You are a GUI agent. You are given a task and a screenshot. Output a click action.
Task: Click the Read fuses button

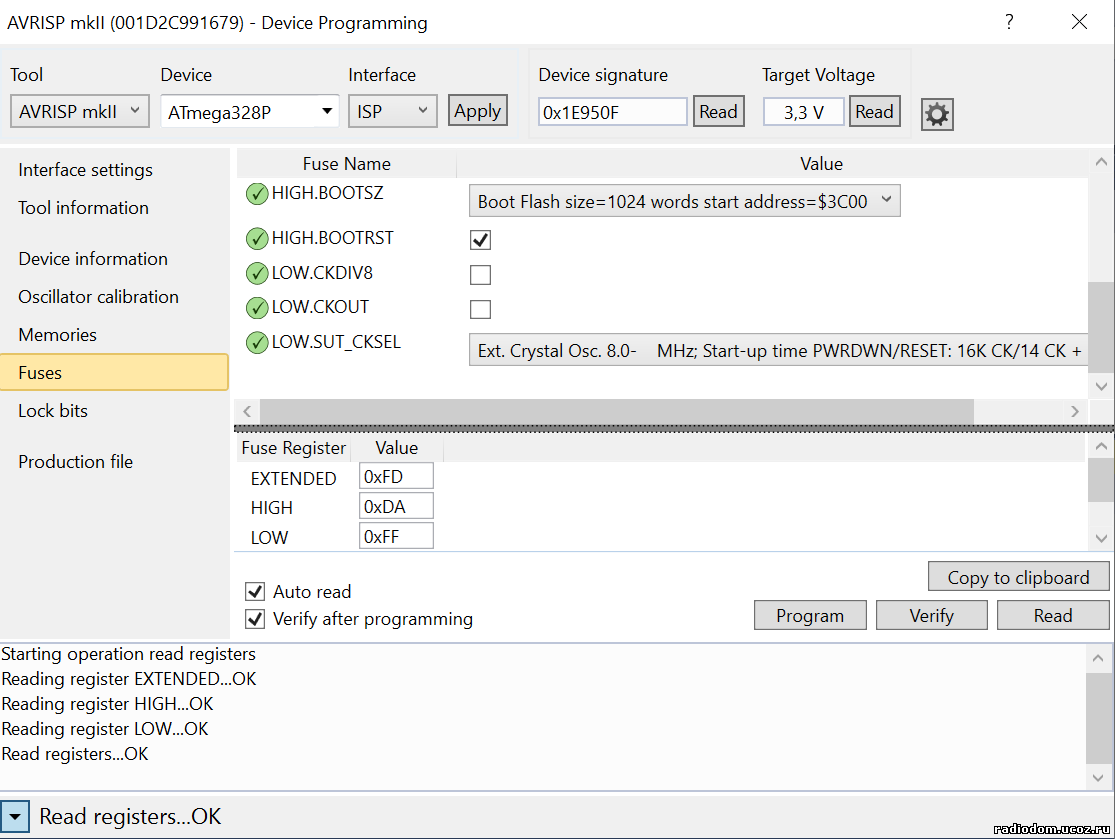click(x=1053, y=616)
